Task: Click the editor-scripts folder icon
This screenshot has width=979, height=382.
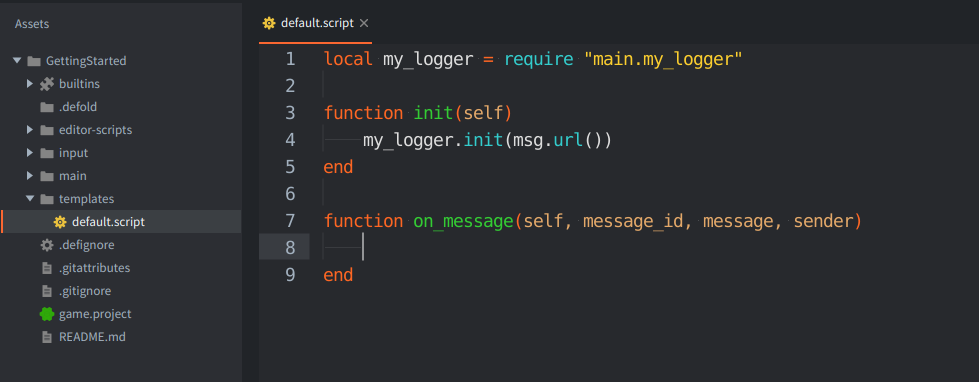Action: tap(47, 130)
